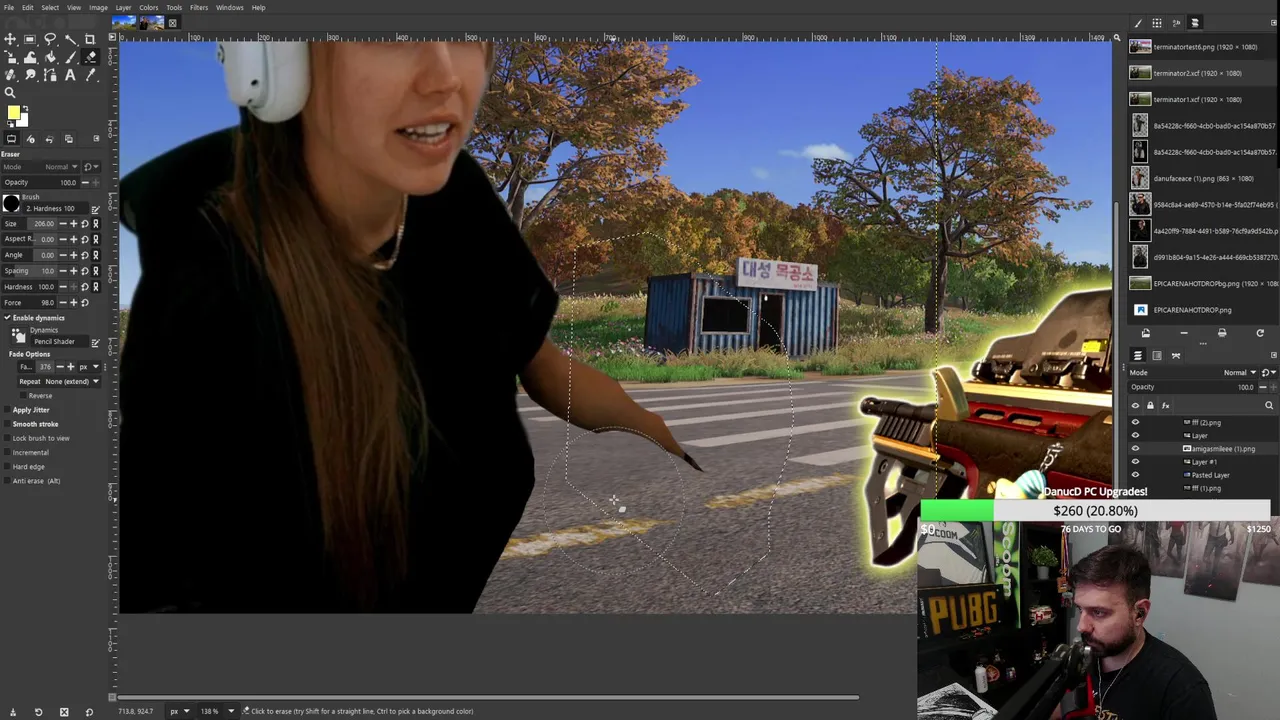Search layers with the magnifier icon
This screenshot has height=720, width=1280.
tap(1269, 405)
